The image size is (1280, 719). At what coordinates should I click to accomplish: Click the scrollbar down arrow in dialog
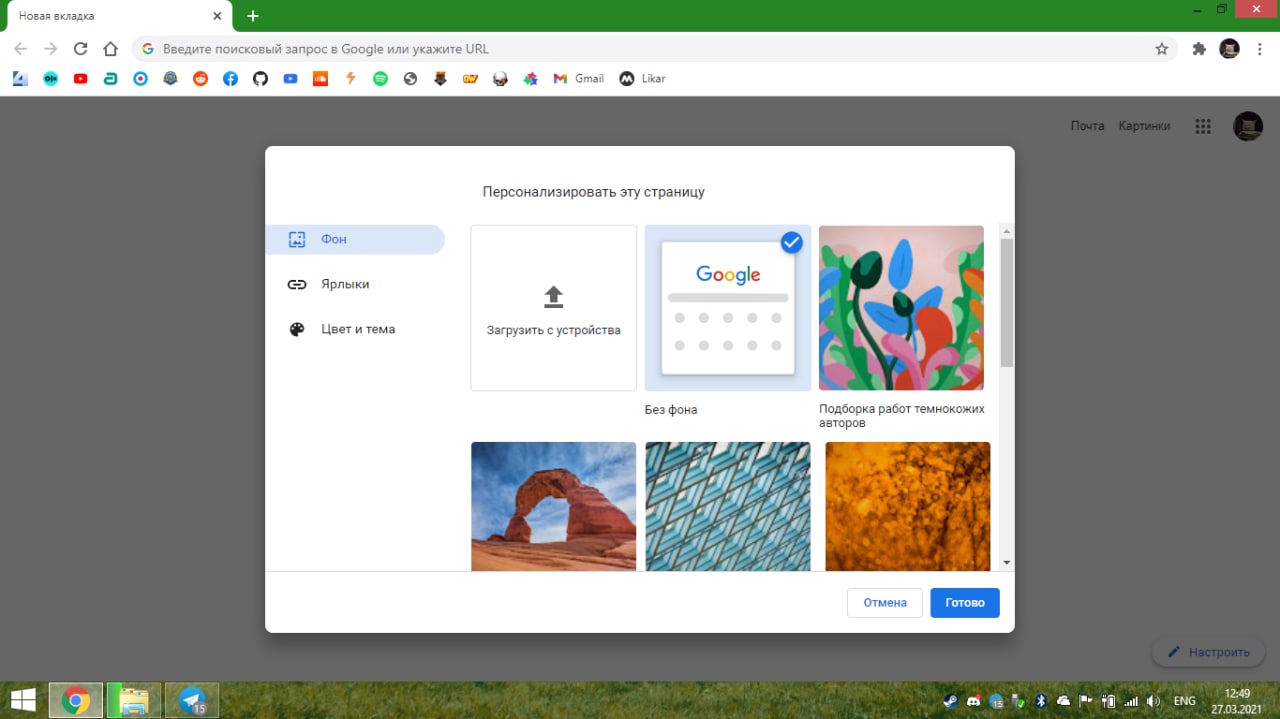pyautogui.click(x=1007, y=563)
